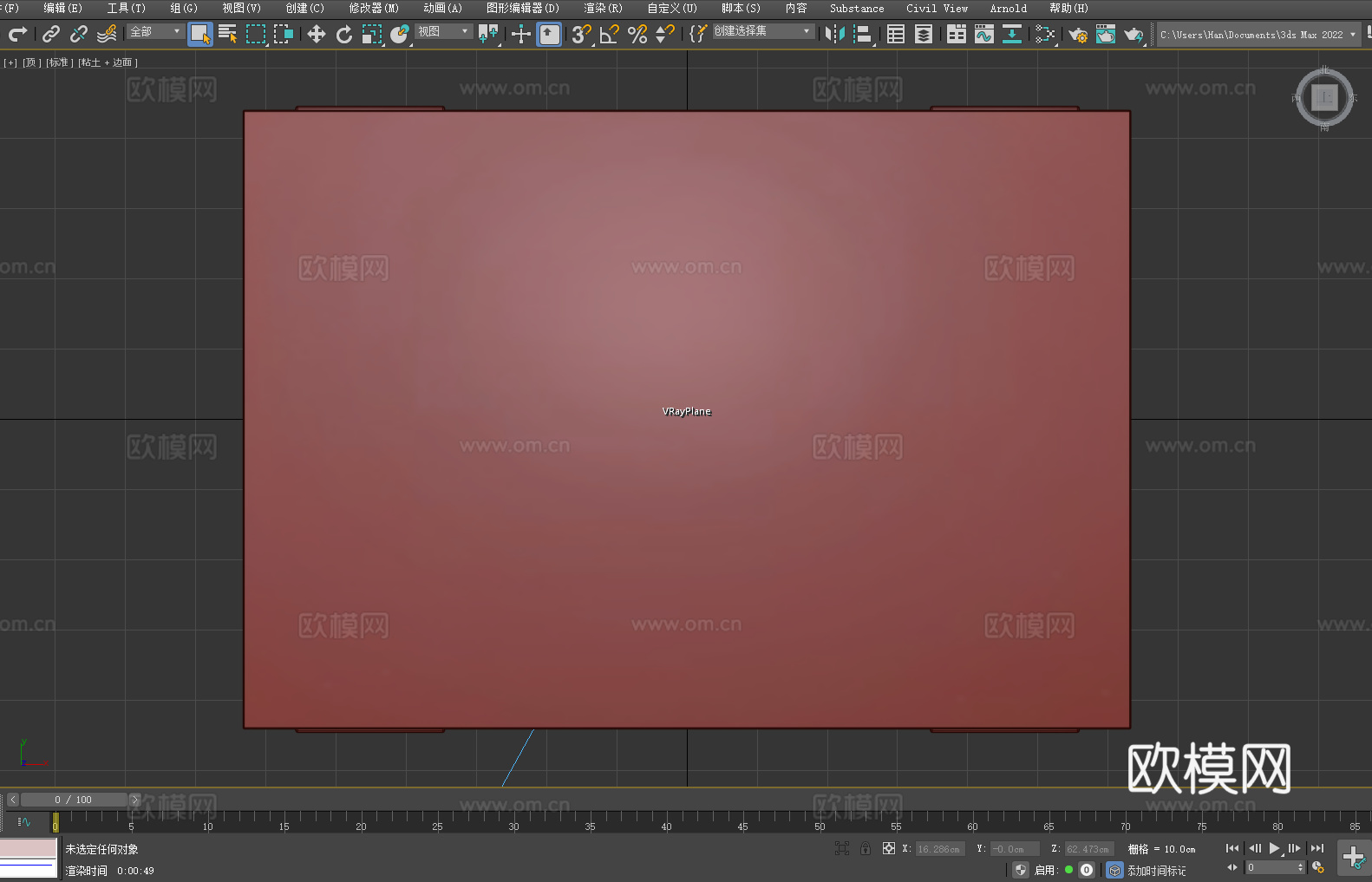The height and width of the screenshot is (882, 1372).
Task: Choose Rectangular Selection Region tool
Action: (256, 34)
